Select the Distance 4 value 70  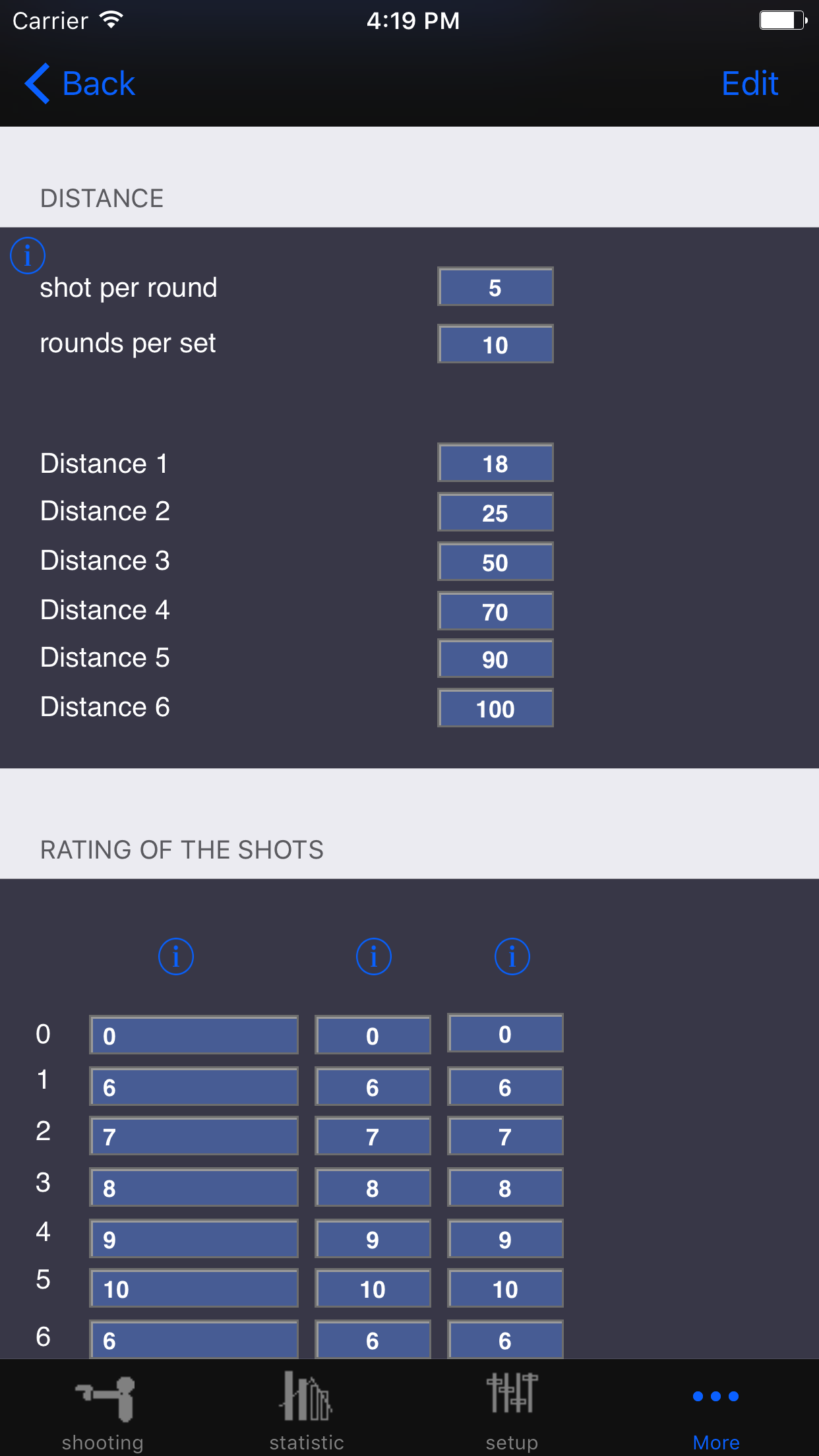pos(495,611)
